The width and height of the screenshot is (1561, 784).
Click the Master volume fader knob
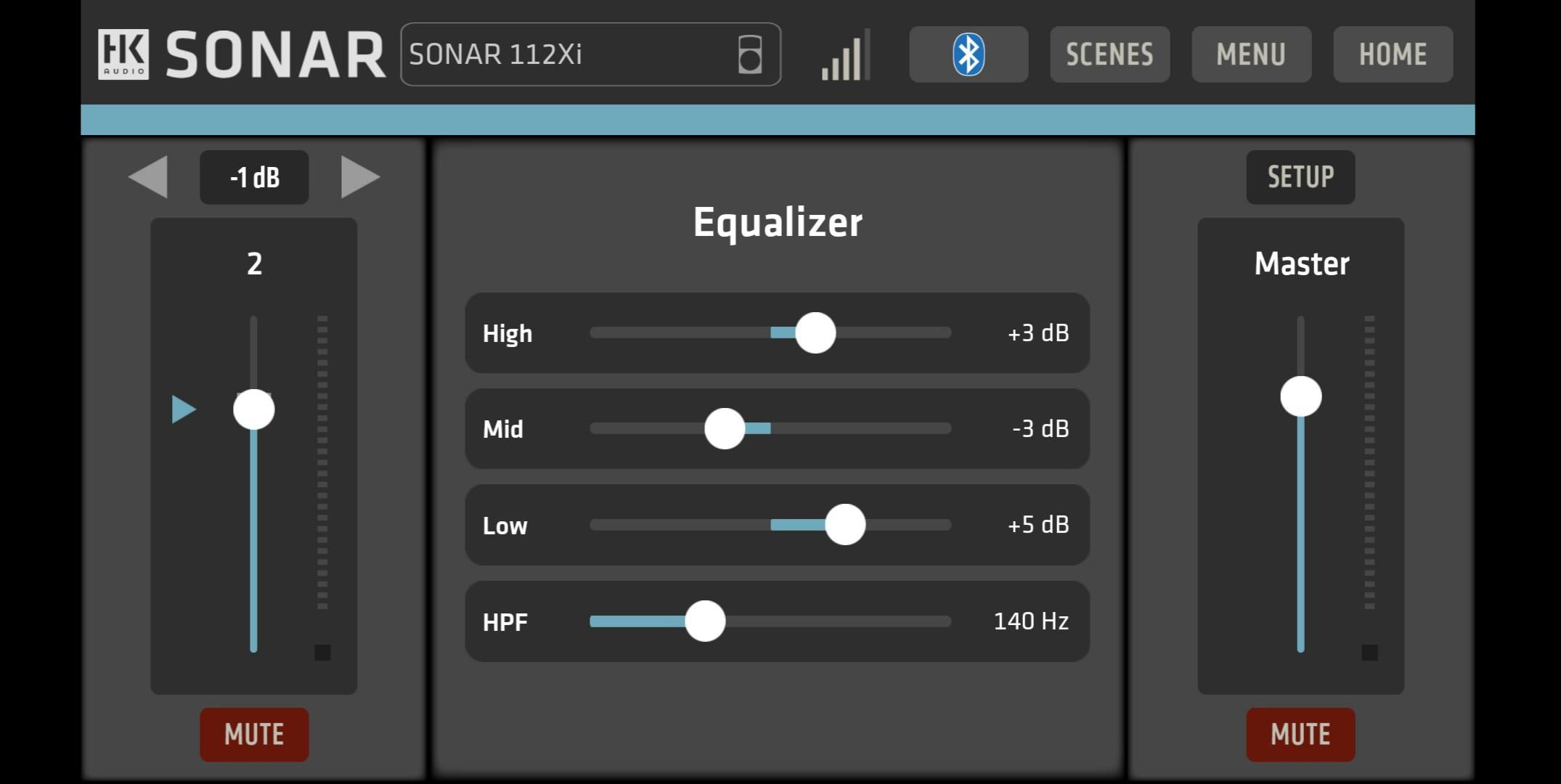point(1301,396)
